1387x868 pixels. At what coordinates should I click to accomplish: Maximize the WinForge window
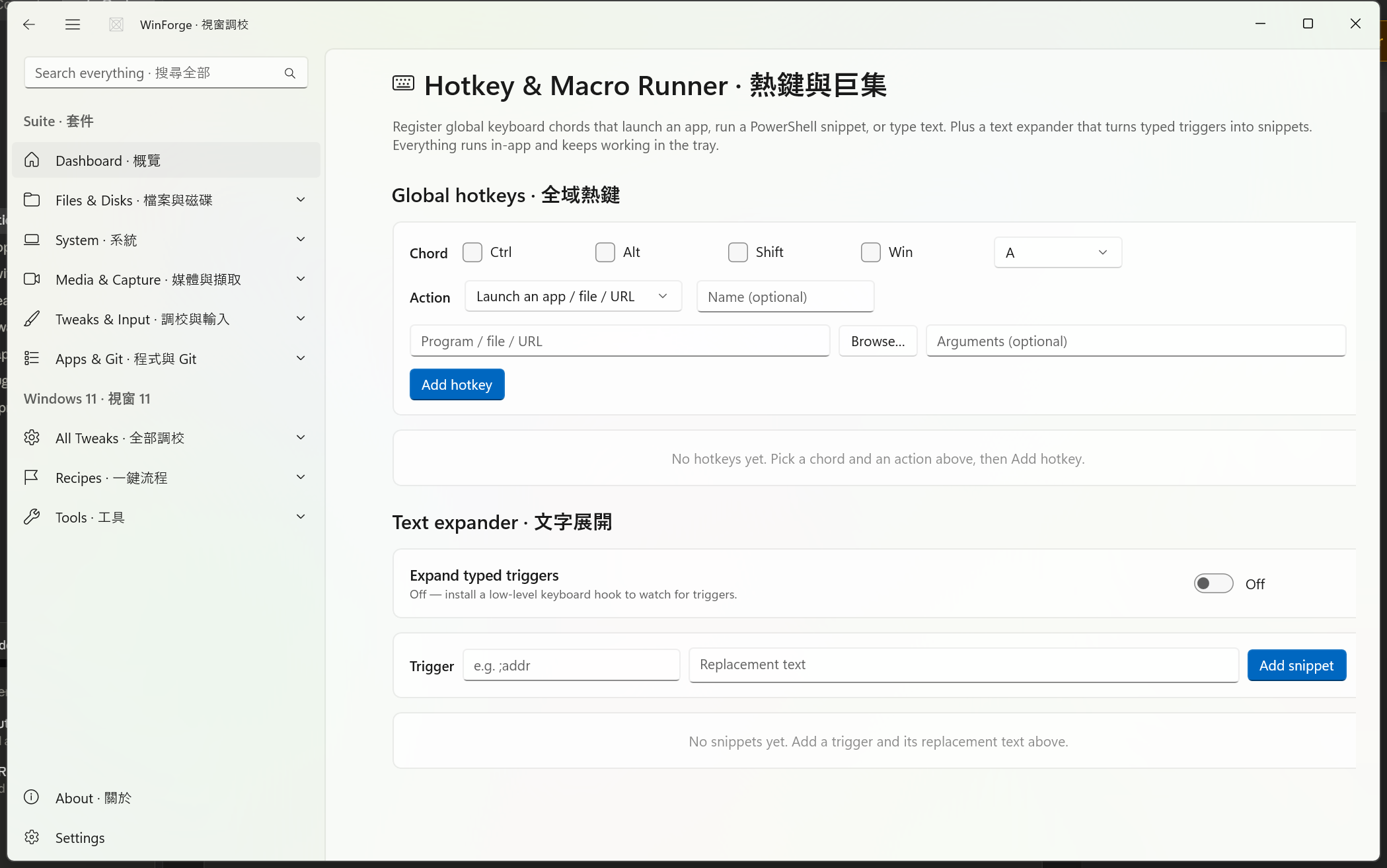pyautogui.click(x=1308, y=24)
